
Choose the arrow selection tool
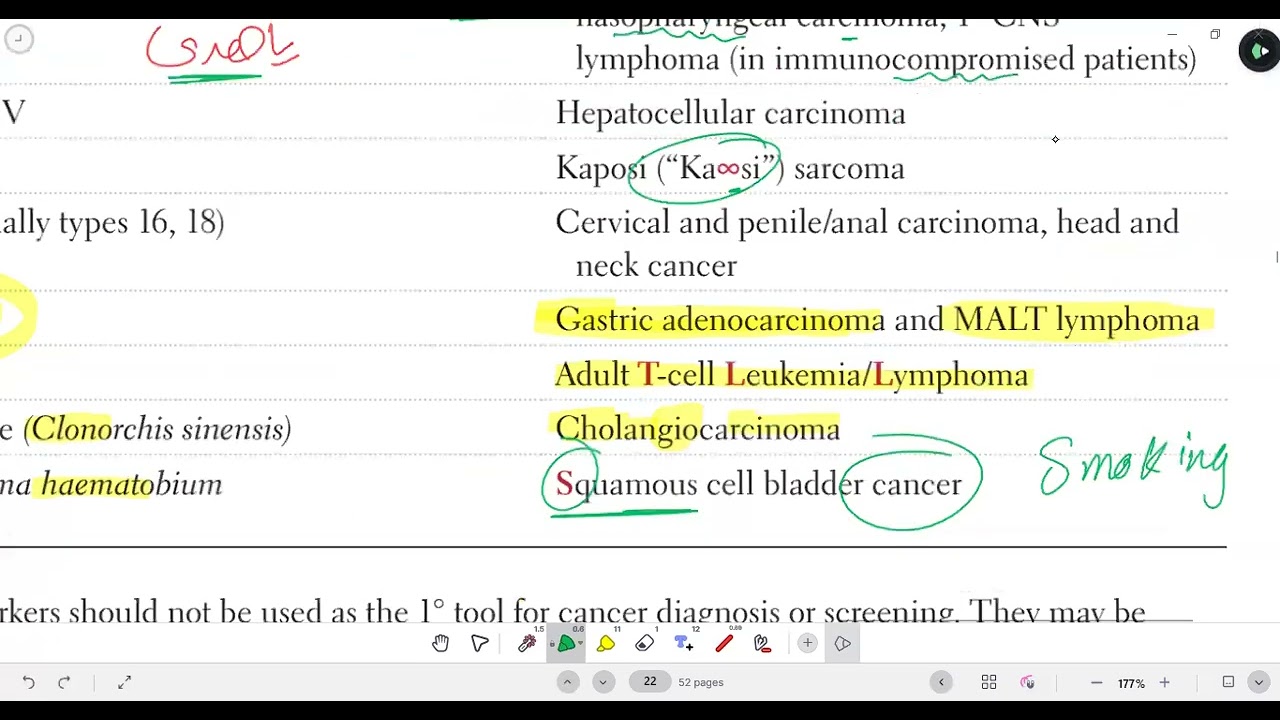coord(479,643)
